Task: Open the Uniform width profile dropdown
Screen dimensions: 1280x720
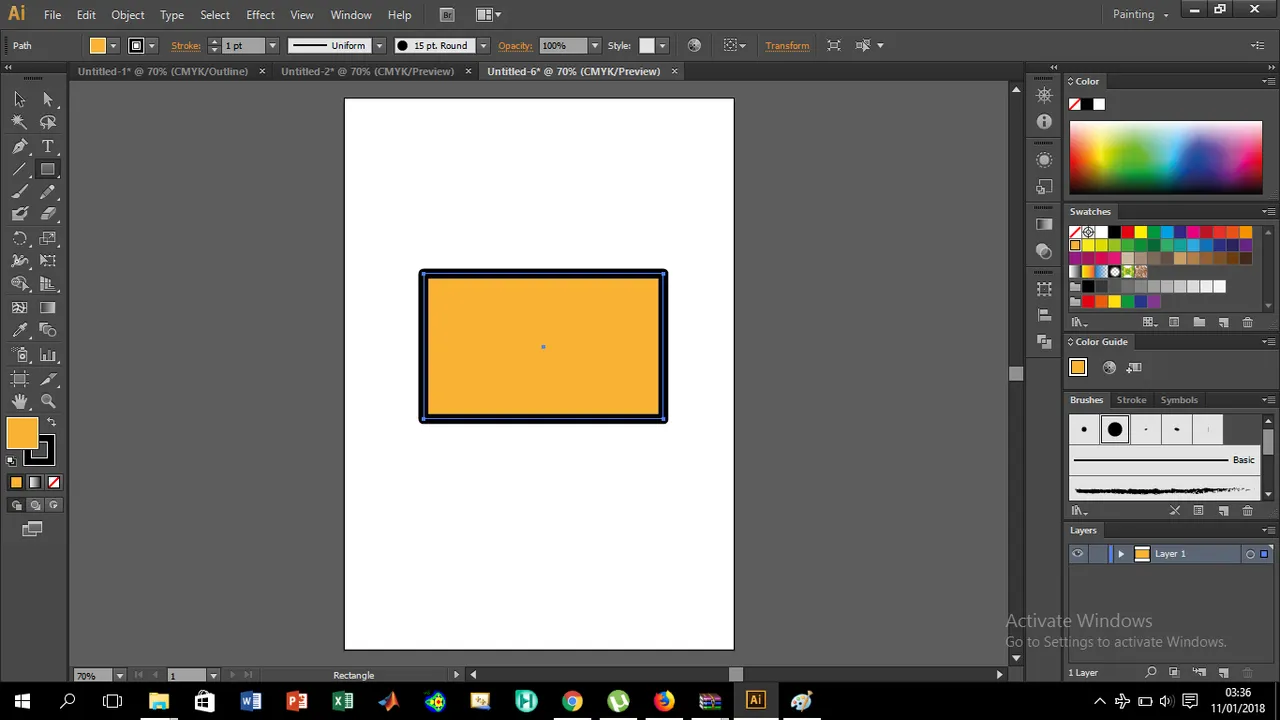Action: [x=379, y=46]
